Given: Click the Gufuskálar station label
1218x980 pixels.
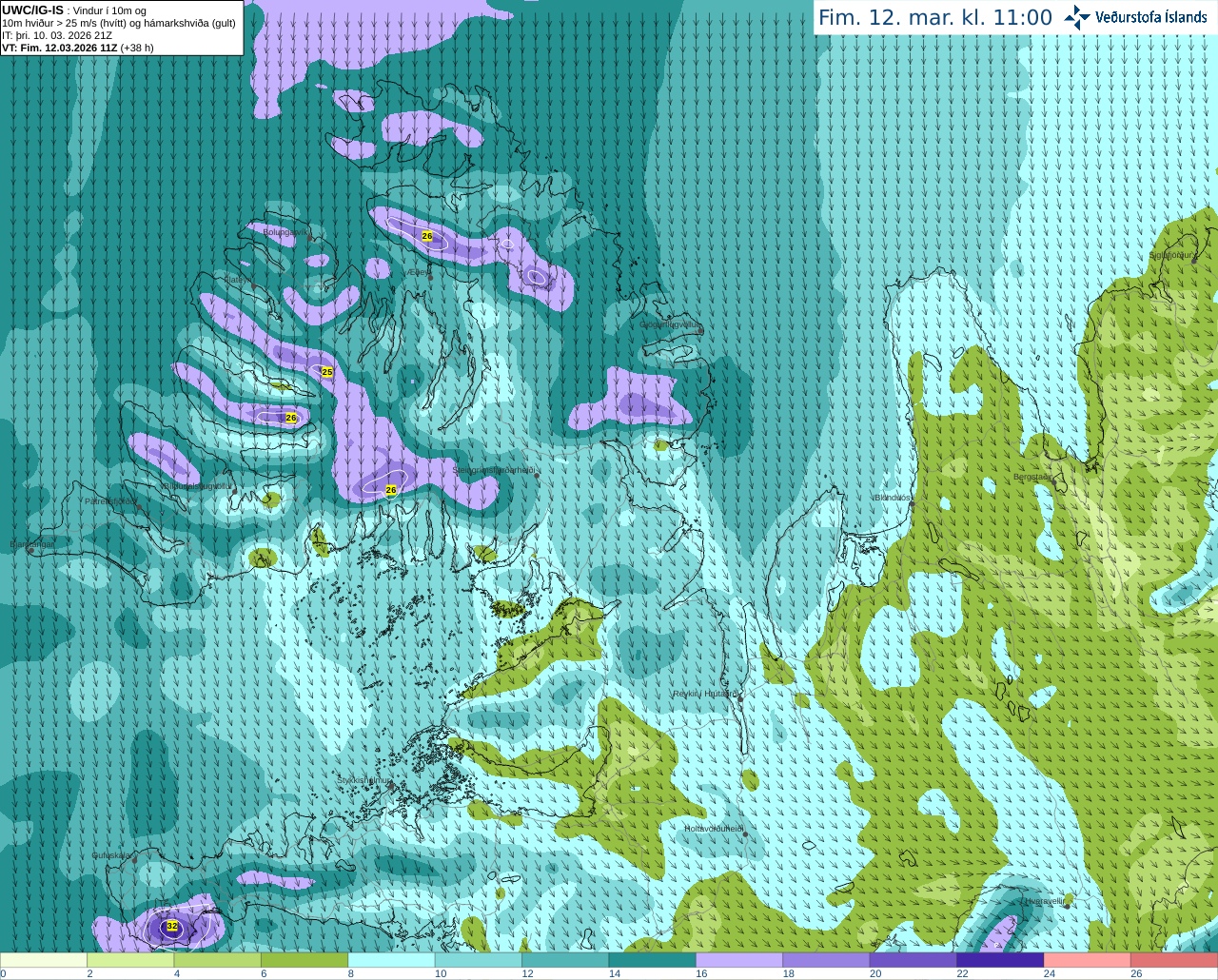Looking at the screenshot, I should [x=111, y=855].
